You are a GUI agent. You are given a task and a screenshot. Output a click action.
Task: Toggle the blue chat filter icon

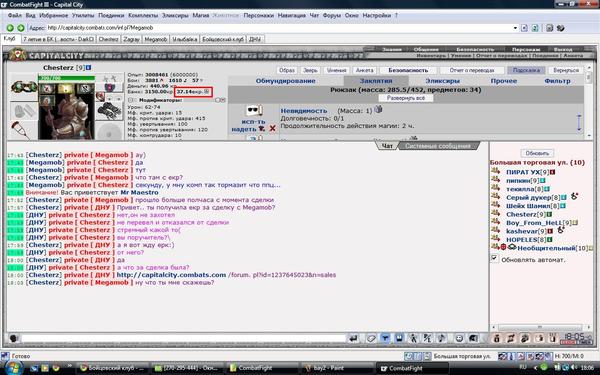(x=385, y=338)
